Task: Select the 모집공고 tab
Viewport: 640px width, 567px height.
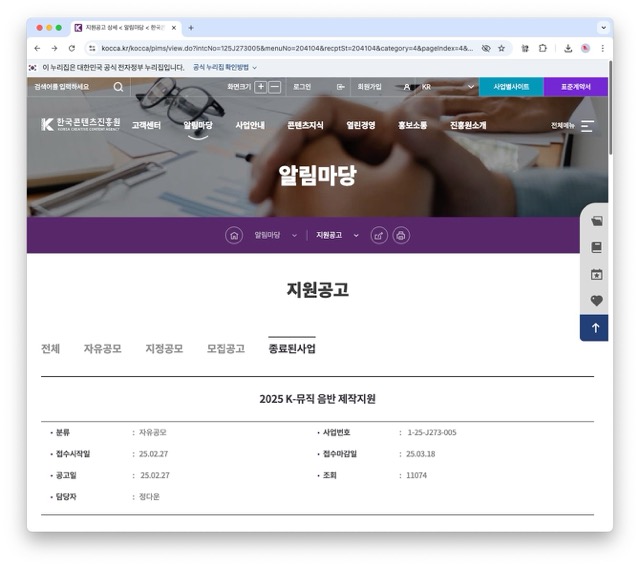Action: point(226,349)
